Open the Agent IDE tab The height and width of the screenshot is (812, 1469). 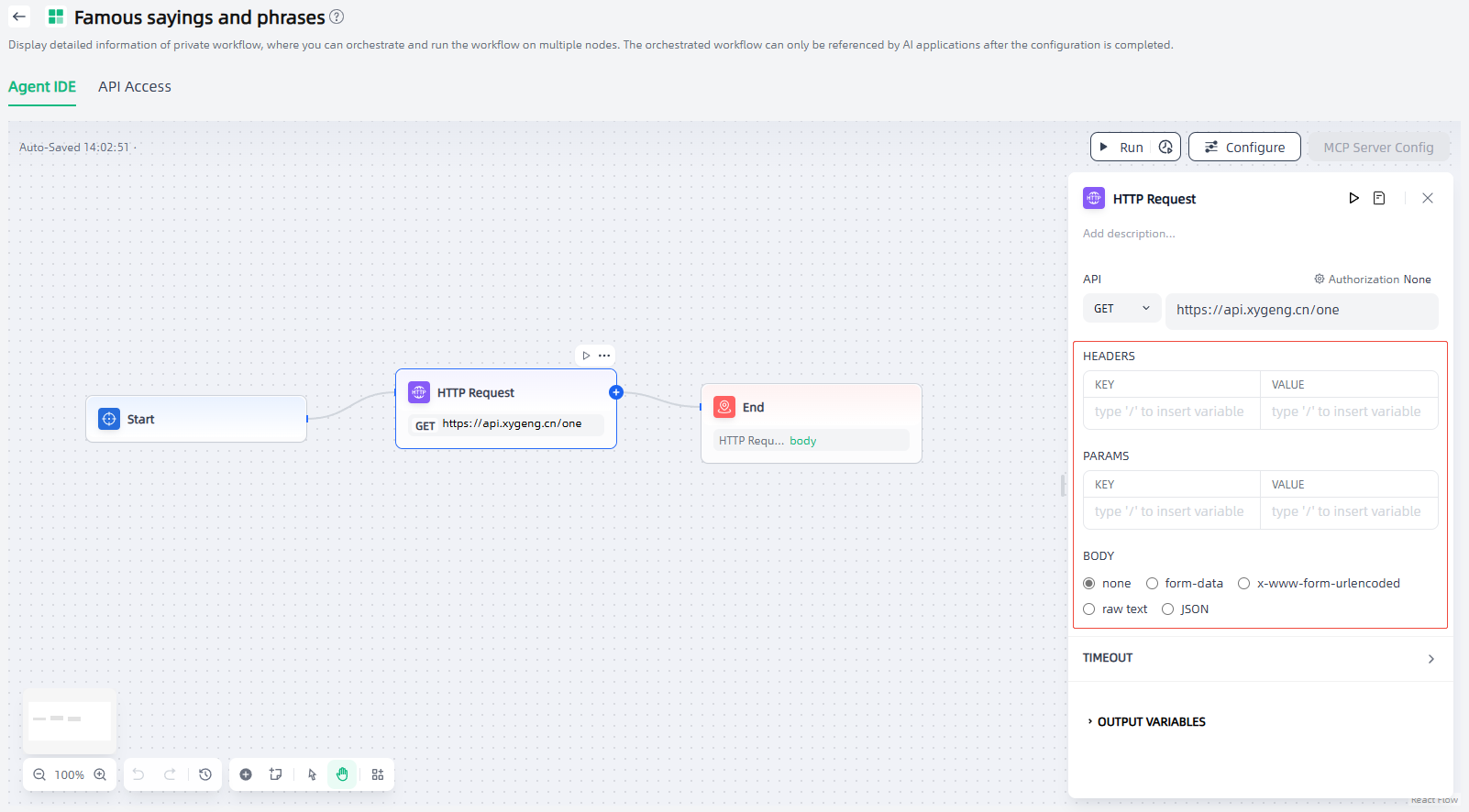coord(42,87)
